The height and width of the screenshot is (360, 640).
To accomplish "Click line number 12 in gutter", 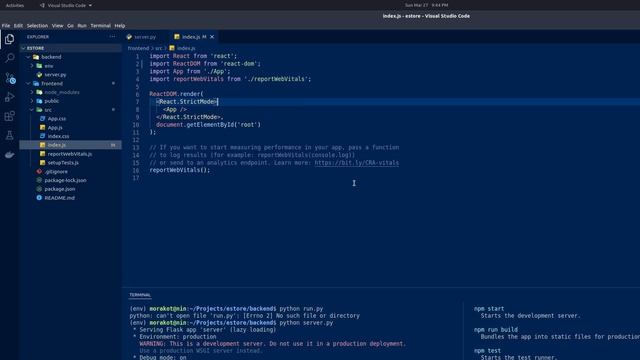I will pyautogui.click(x=136, y=140).
